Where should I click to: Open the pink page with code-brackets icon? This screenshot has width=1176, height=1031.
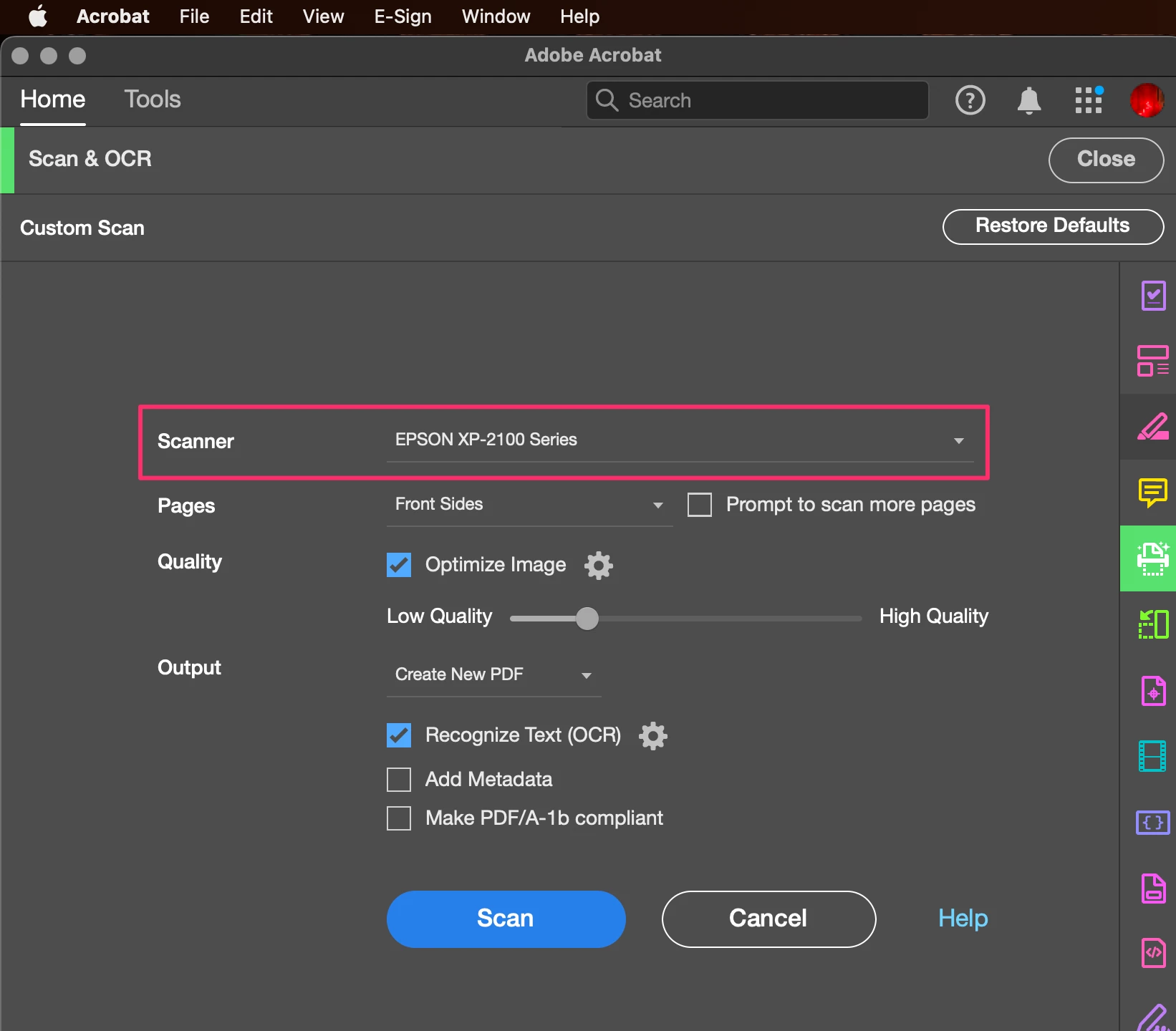[1153, 953]
